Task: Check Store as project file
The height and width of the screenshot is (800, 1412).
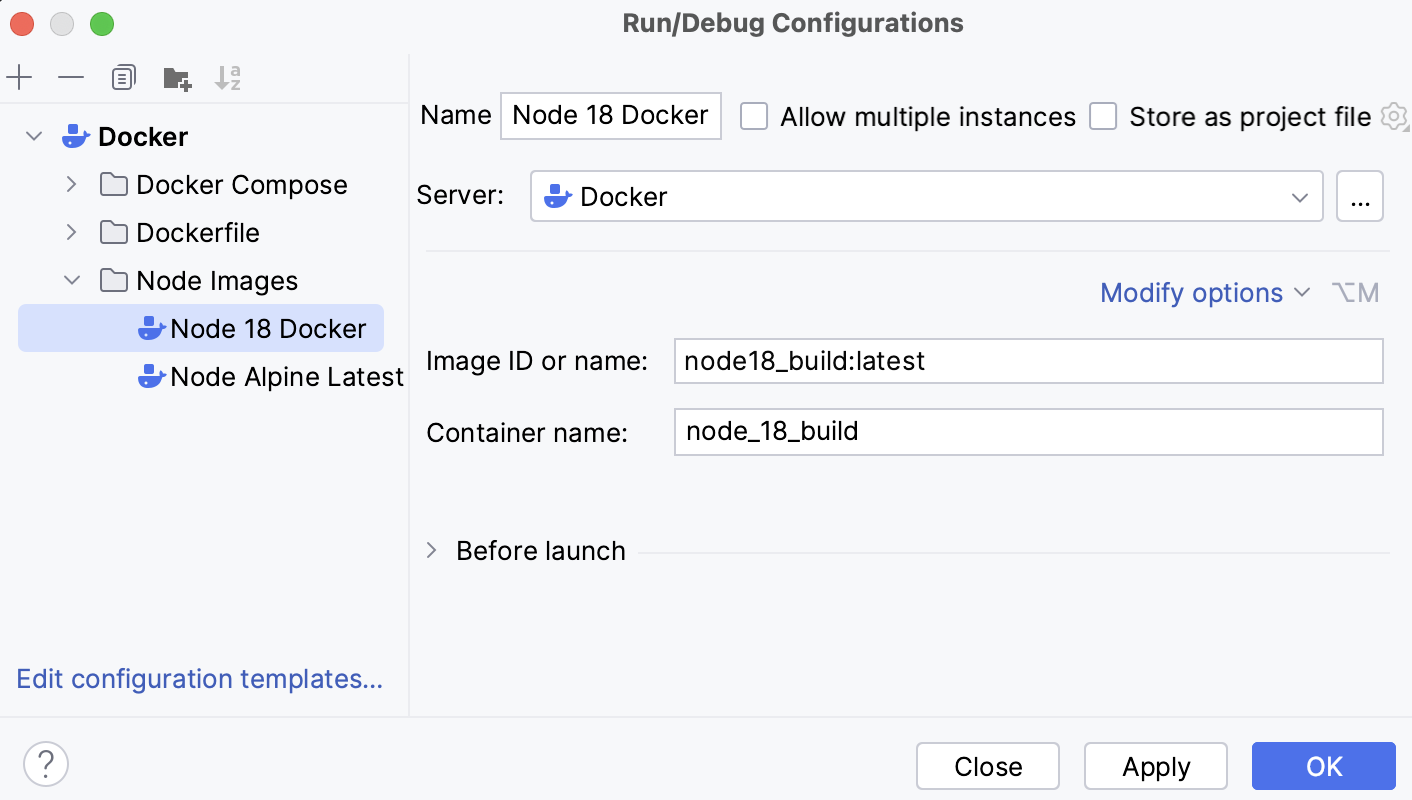Action: click(x=1103, y=116)
